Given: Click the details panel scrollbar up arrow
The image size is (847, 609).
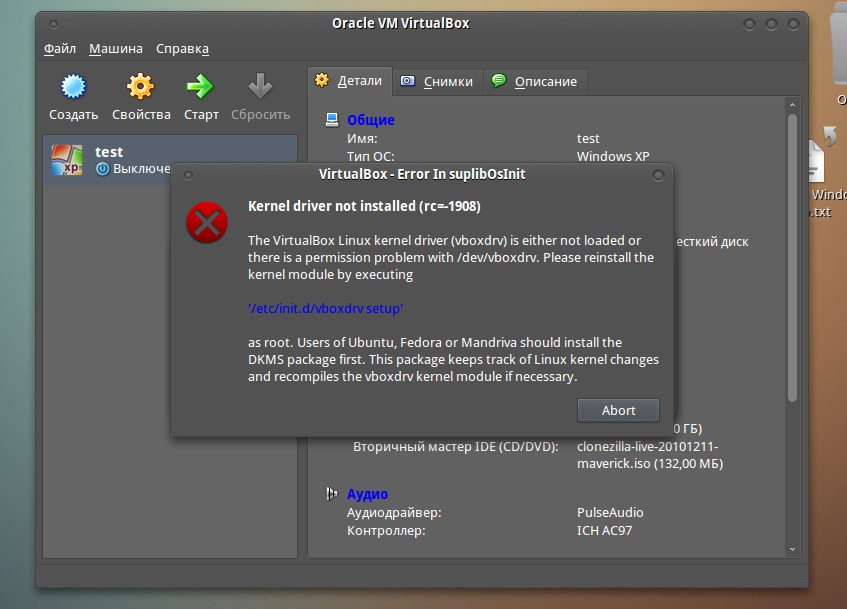Looking at the screenshot, I should pyautogui.click(x=792, y=105).
